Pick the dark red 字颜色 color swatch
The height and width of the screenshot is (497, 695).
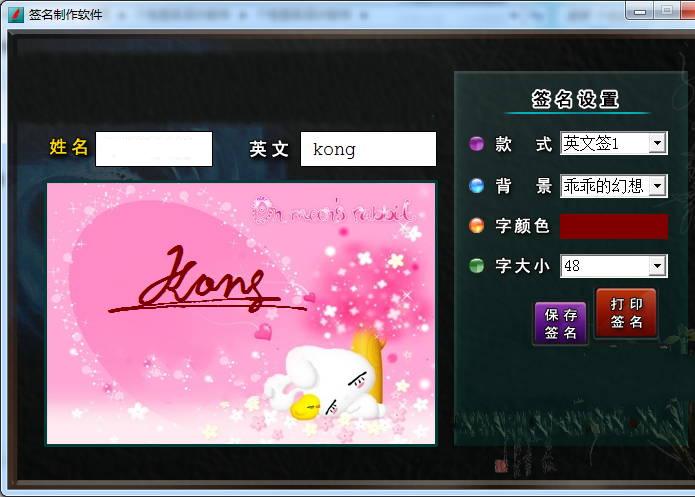[613, 226]
